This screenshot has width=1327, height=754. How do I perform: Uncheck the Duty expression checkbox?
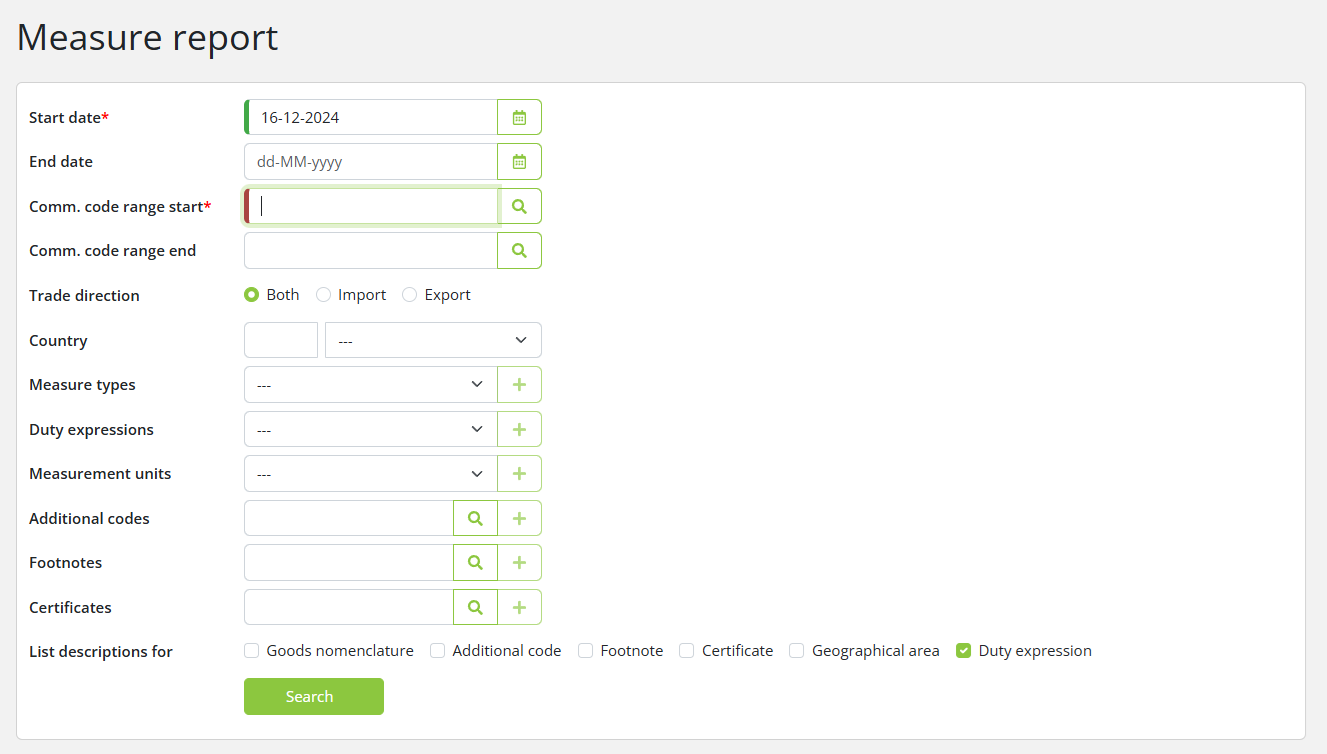pyautogui.click(x=964, y=651)
